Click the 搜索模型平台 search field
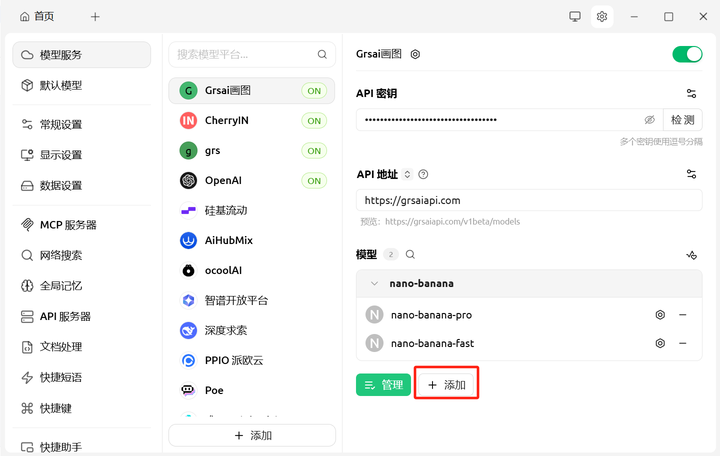Image resolution: width=720 pixels, height=456 pixels. (x=245, y=55)
